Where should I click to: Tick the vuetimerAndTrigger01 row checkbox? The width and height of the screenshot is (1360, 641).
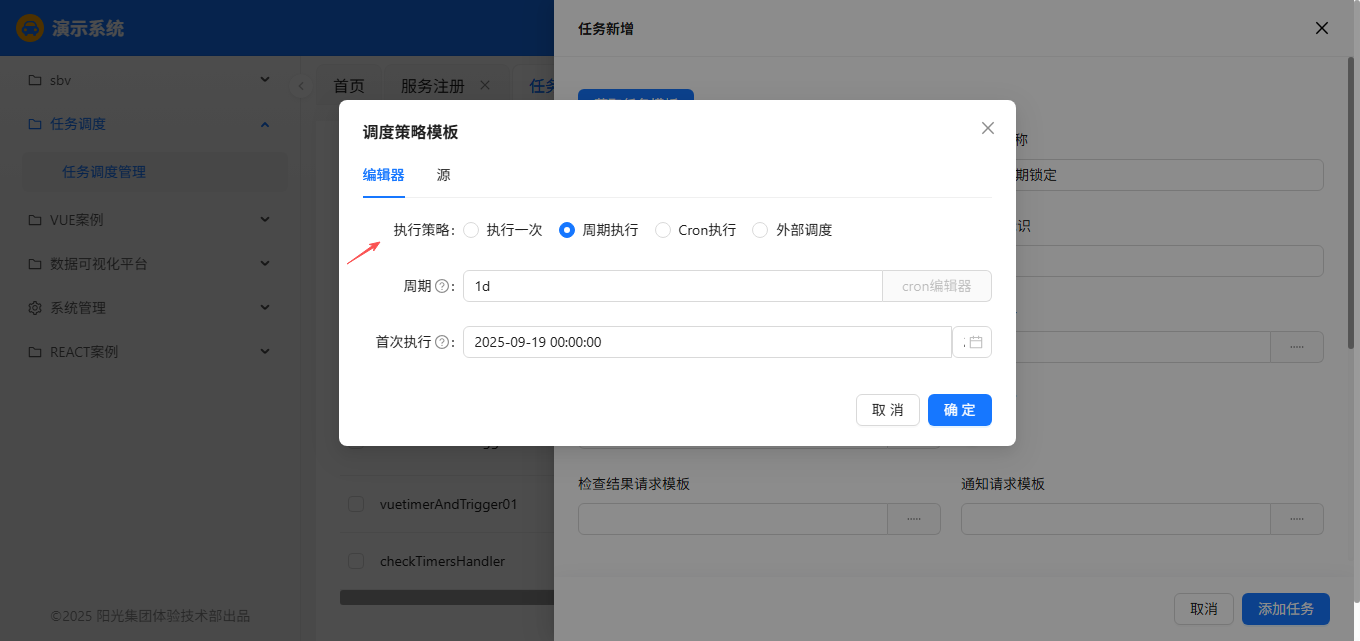click(356, 504)
